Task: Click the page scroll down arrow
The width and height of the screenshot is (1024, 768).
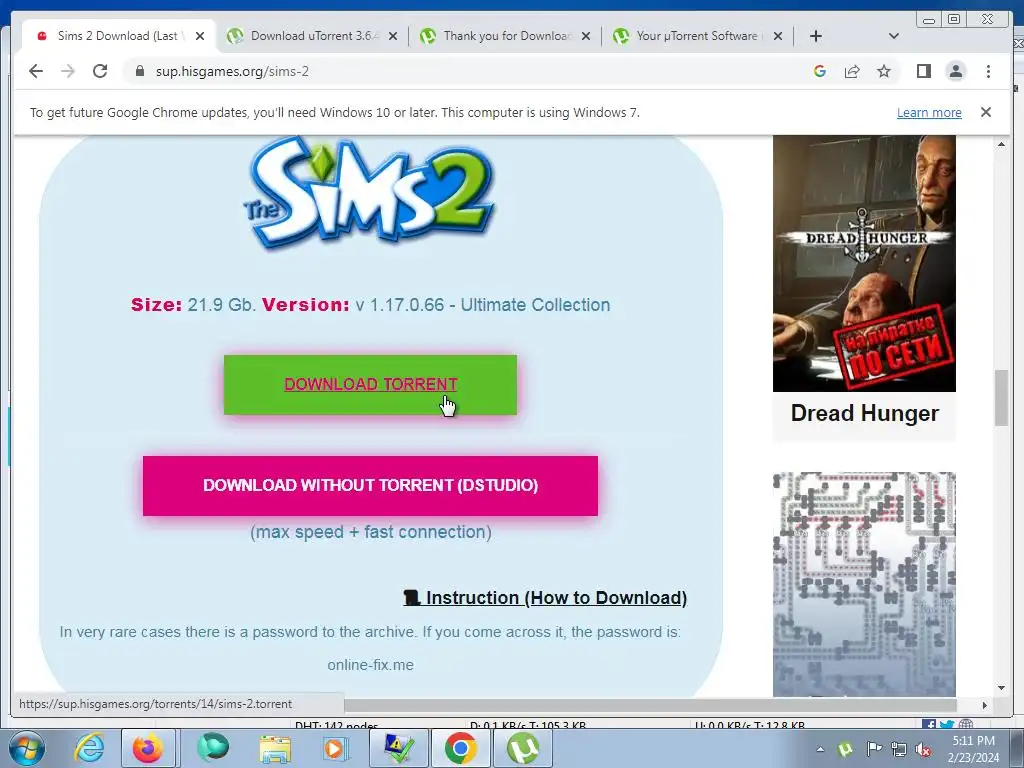Action: pyautogui.click(x=1001, y=688)
